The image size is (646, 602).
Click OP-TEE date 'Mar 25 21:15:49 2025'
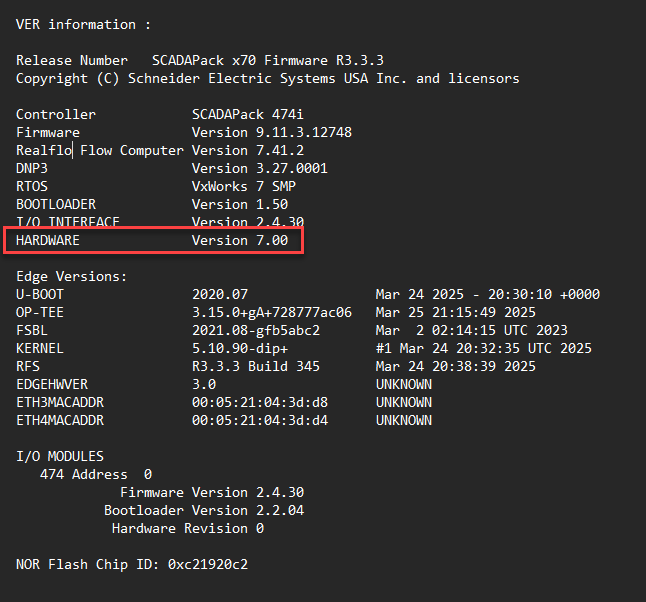455,312
